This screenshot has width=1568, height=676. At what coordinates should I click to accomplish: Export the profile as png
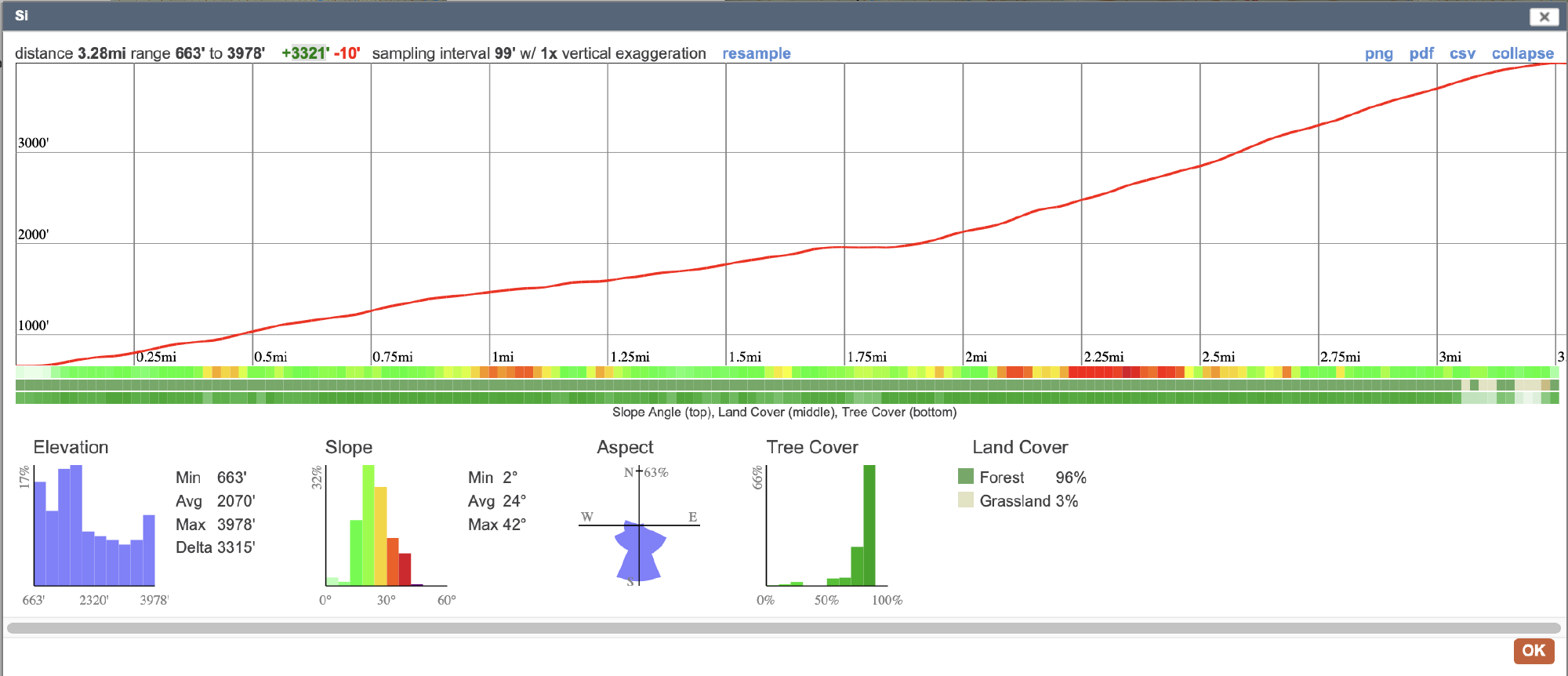click(1378, 53)
